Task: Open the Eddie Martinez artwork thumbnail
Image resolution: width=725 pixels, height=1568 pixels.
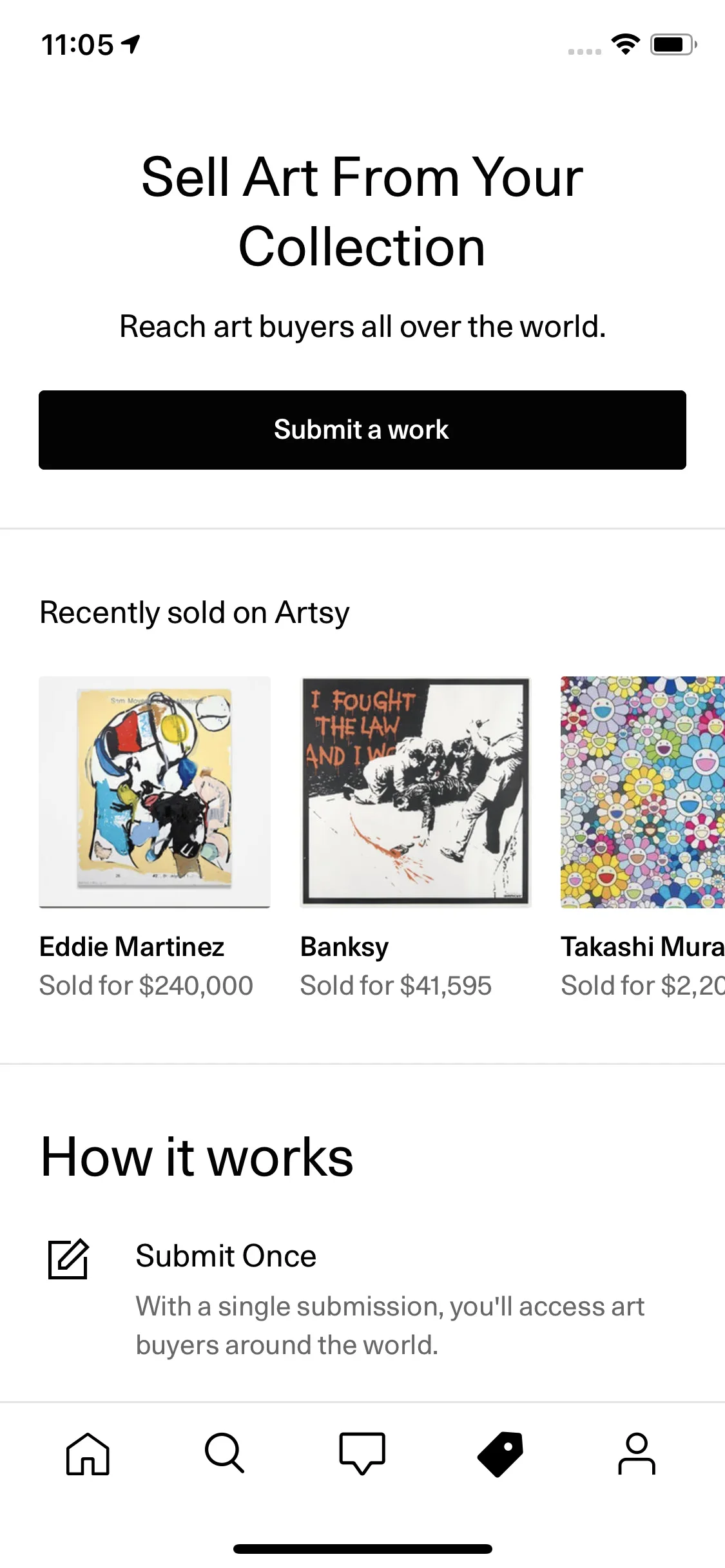Action: click(155, 792)
